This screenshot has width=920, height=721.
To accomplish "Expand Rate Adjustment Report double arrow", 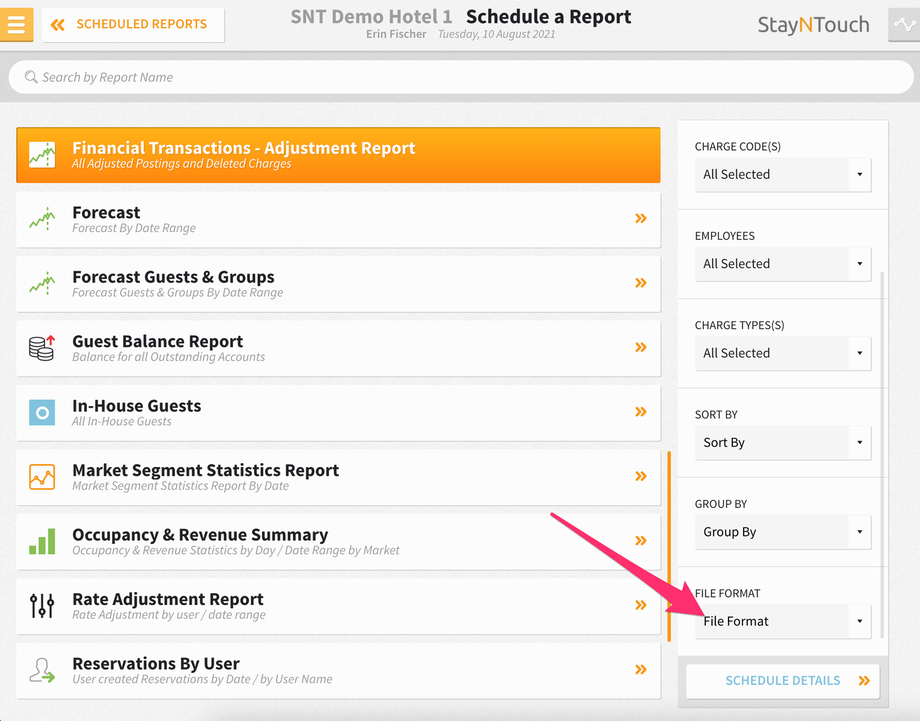I will [641, 605].
